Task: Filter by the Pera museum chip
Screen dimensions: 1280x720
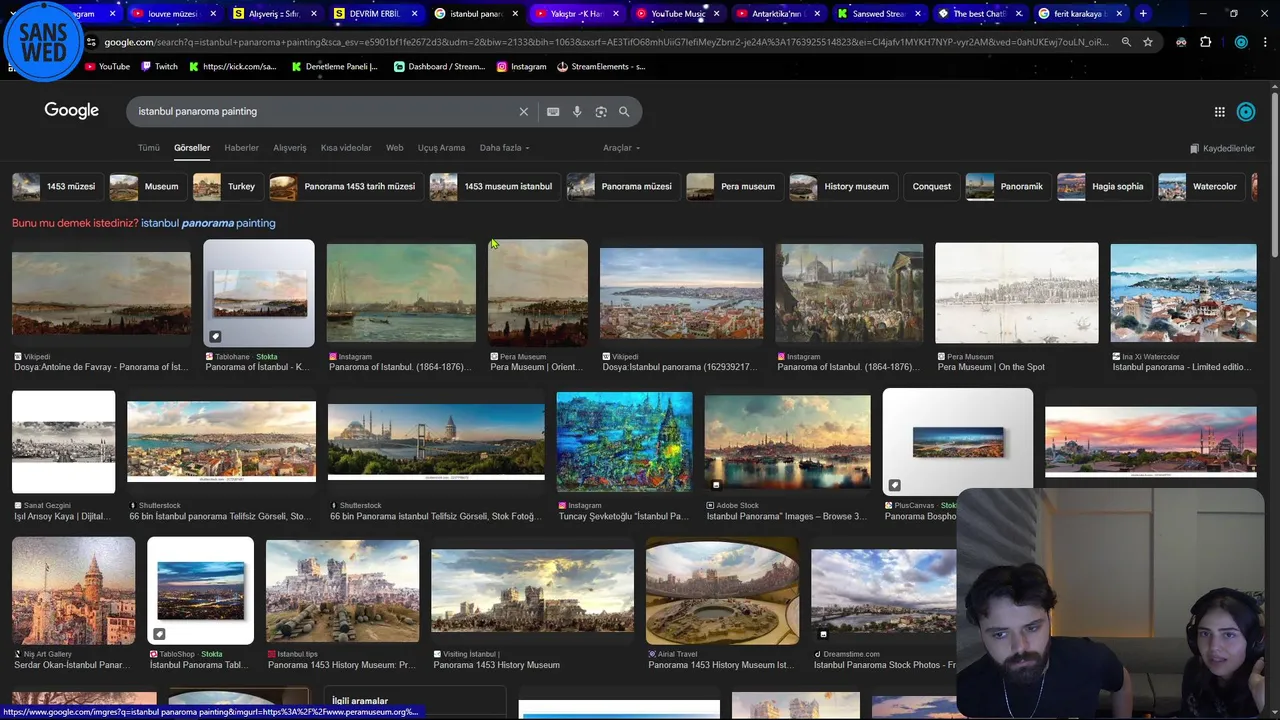Action: click(733, 186)
